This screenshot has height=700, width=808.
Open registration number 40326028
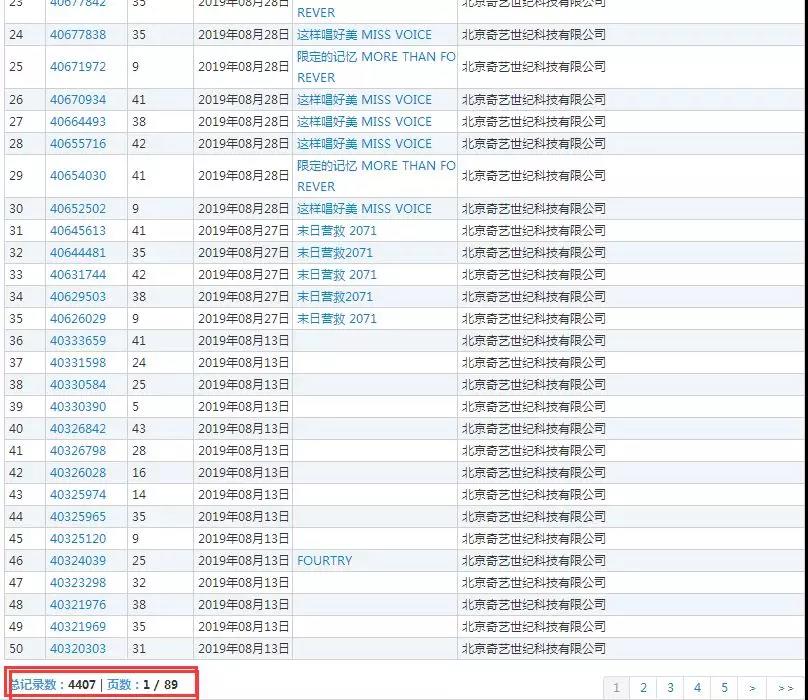[x=78, y=473]
